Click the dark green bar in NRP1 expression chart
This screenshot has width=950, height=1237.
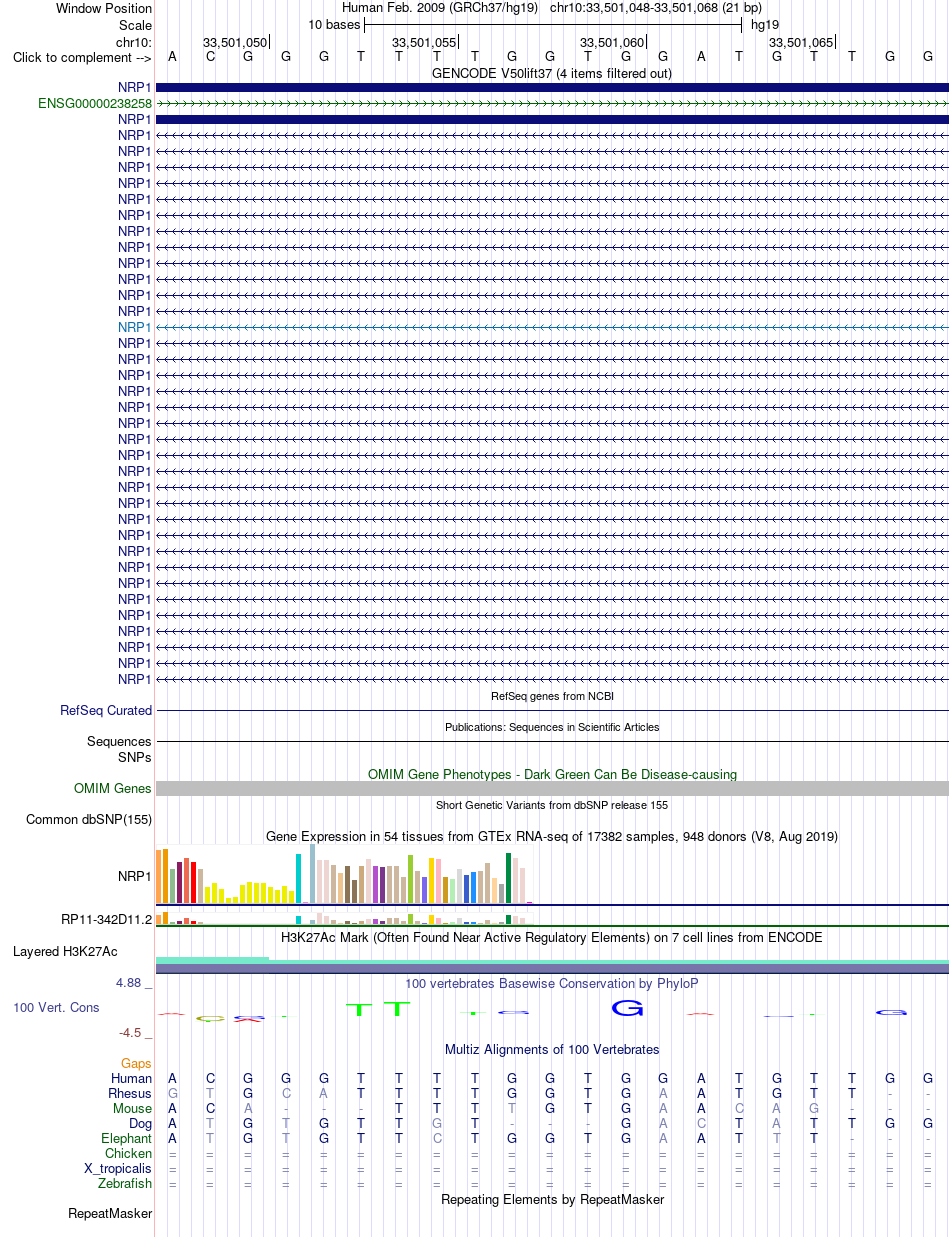(509, 878)
